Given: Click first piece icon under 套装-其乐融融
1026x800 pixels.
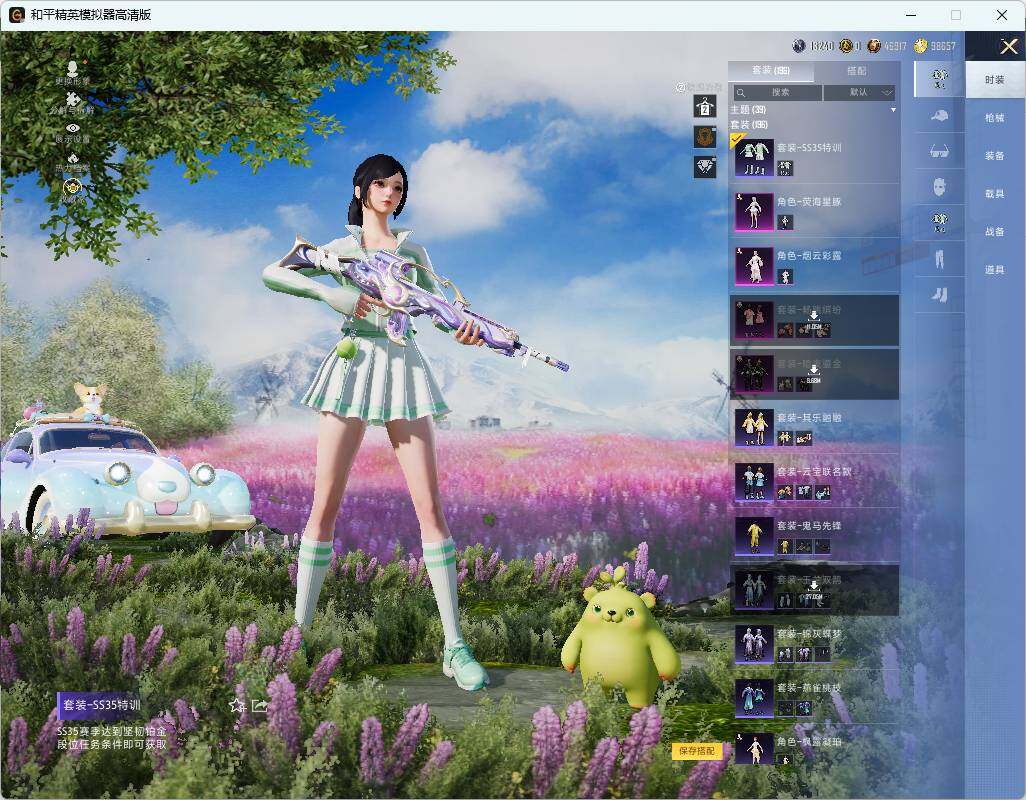Looking at the screenshot, I should click(785, 438).
